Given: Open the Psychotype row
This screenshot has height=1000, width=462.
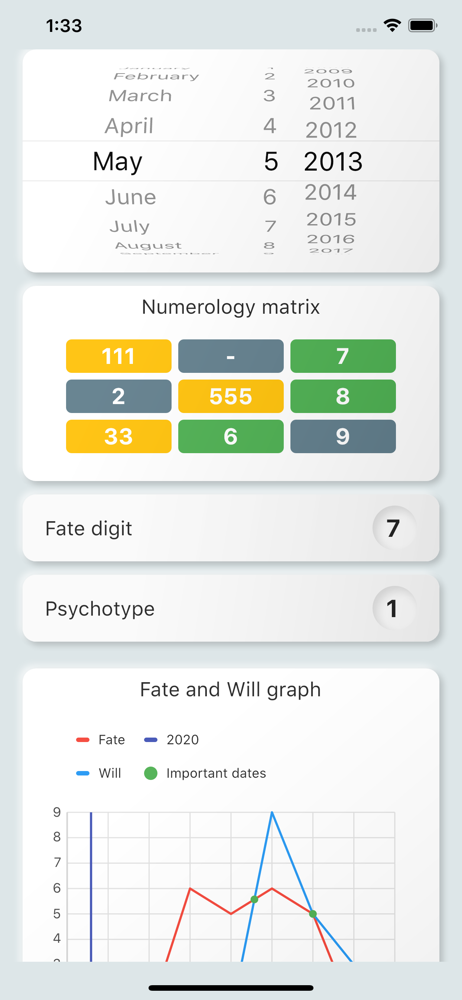Looking at the screenshot, I should tap(231, 608).
